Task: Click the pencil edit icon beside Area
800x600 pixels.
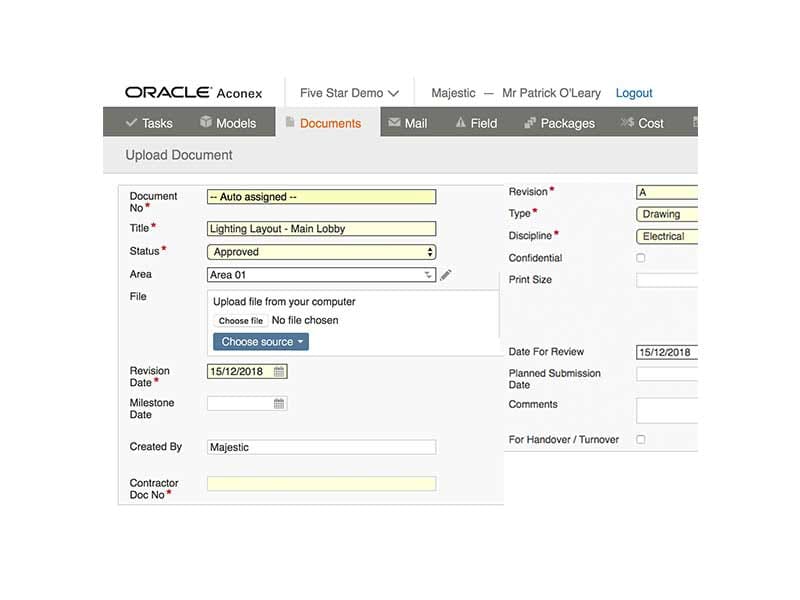Action: pyautogui.click(x=446, y=274)
